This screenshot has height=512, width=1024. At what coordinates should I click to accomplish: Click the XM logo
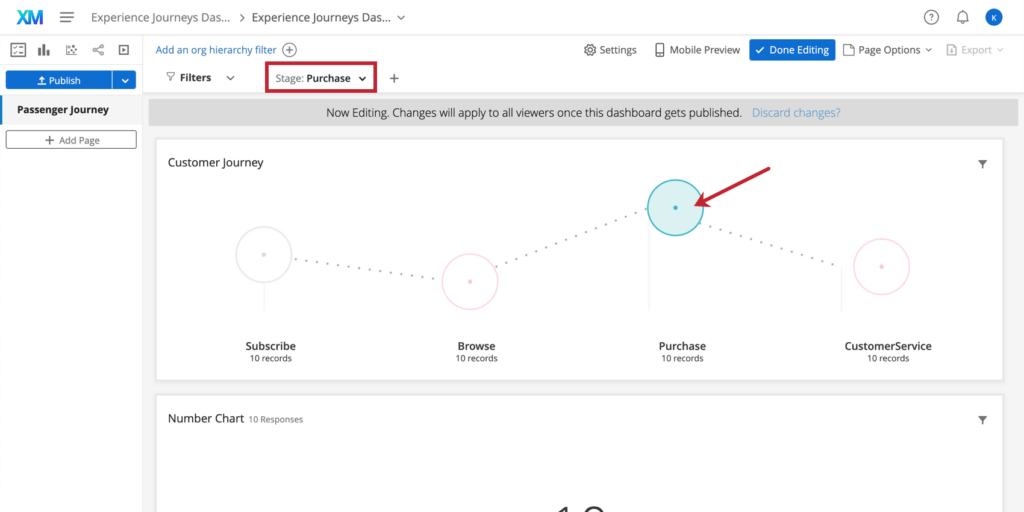[x=30, y=17]
